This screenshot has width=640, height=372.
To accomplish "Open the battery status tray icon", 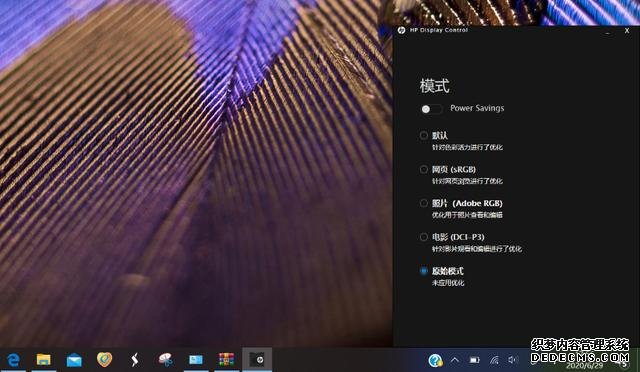I will (474, 360).
